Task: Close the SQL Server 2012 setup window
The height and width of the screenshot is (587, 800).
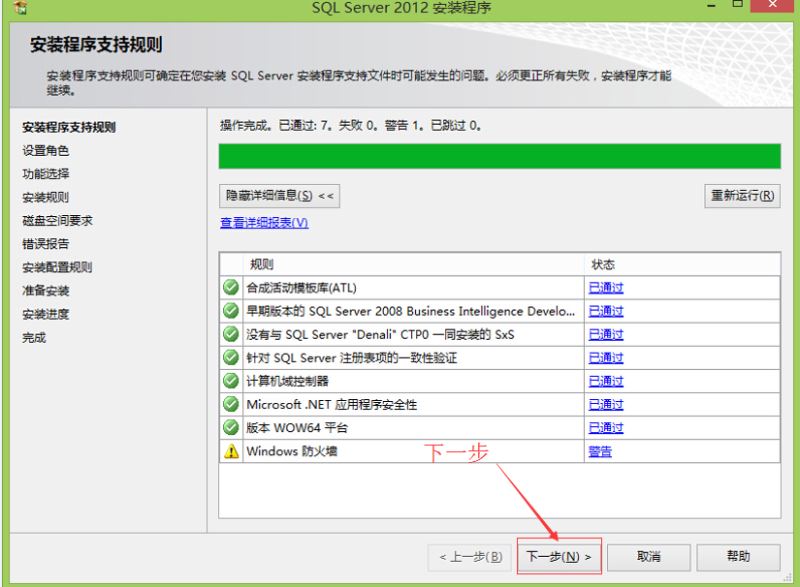Action: click(772, 4)
